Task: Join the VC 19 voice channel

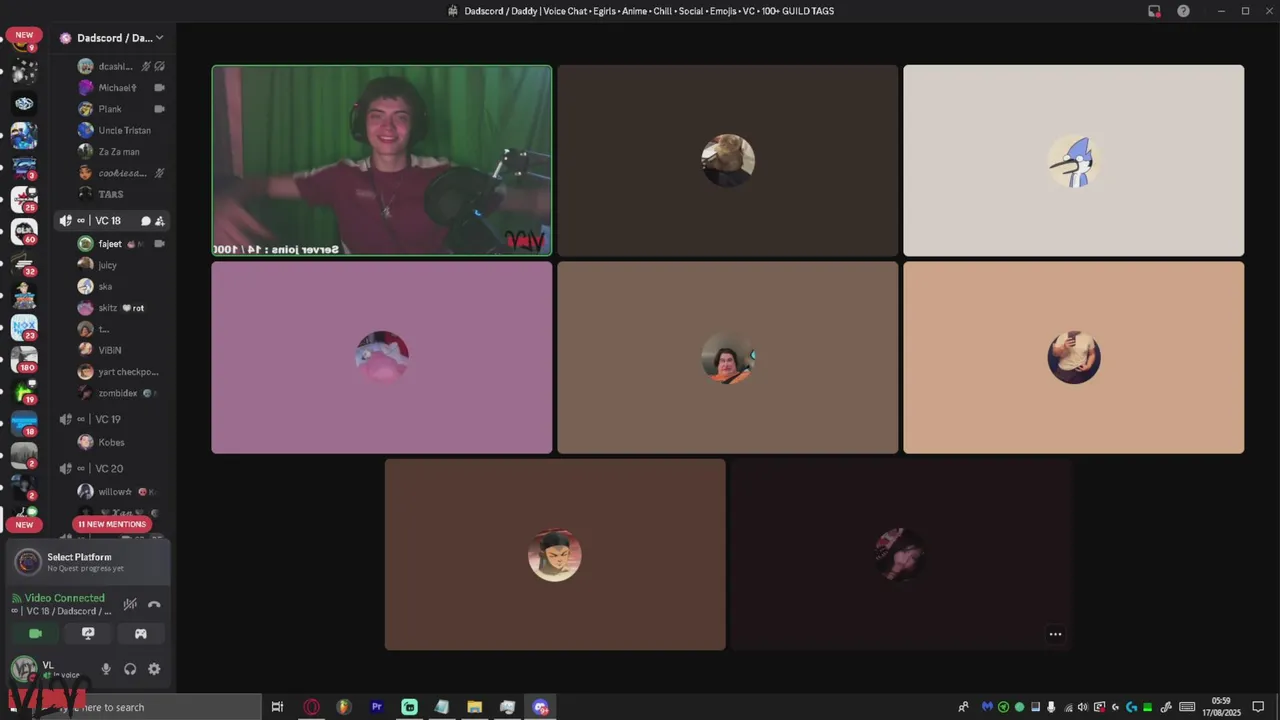Action: (112, 419)
